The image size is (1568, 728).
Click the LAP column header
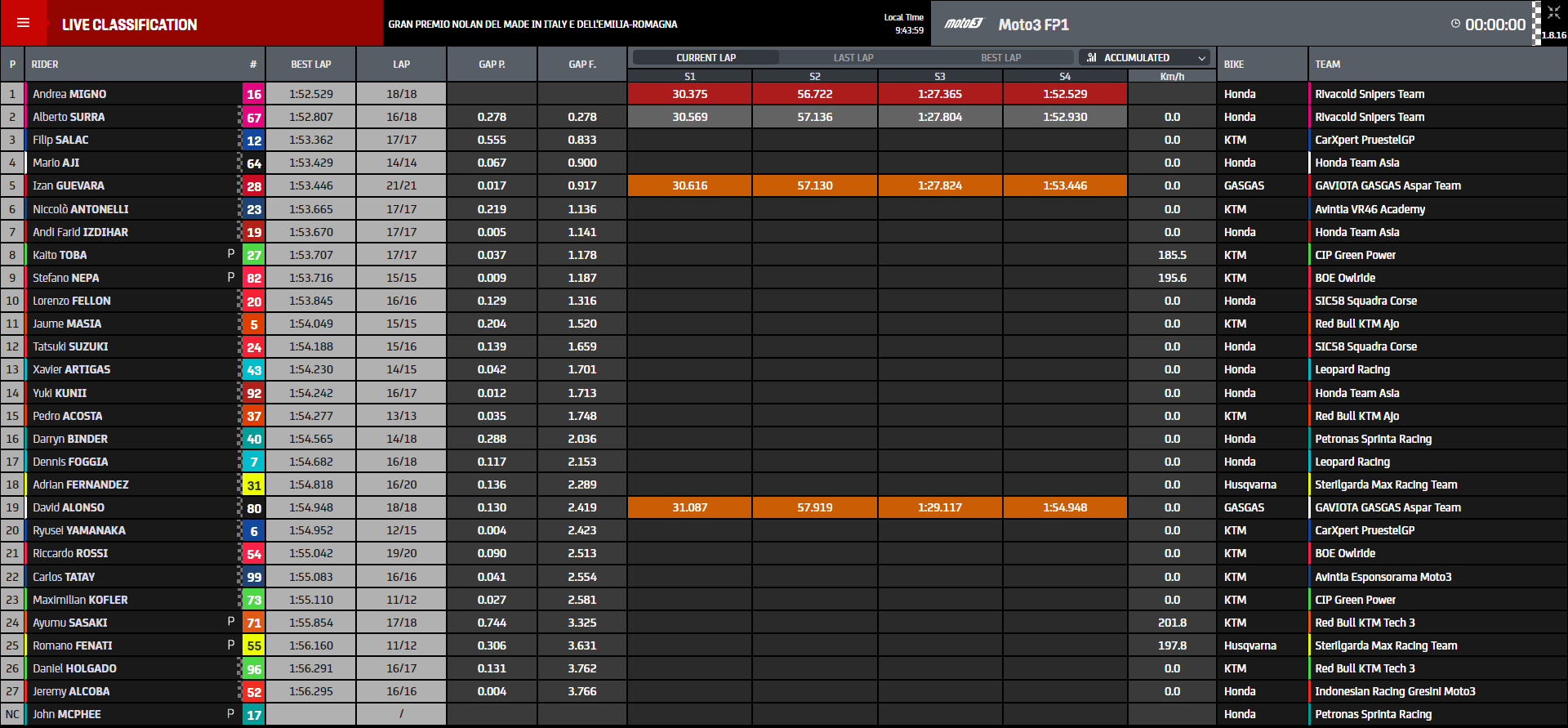[401, 64]
